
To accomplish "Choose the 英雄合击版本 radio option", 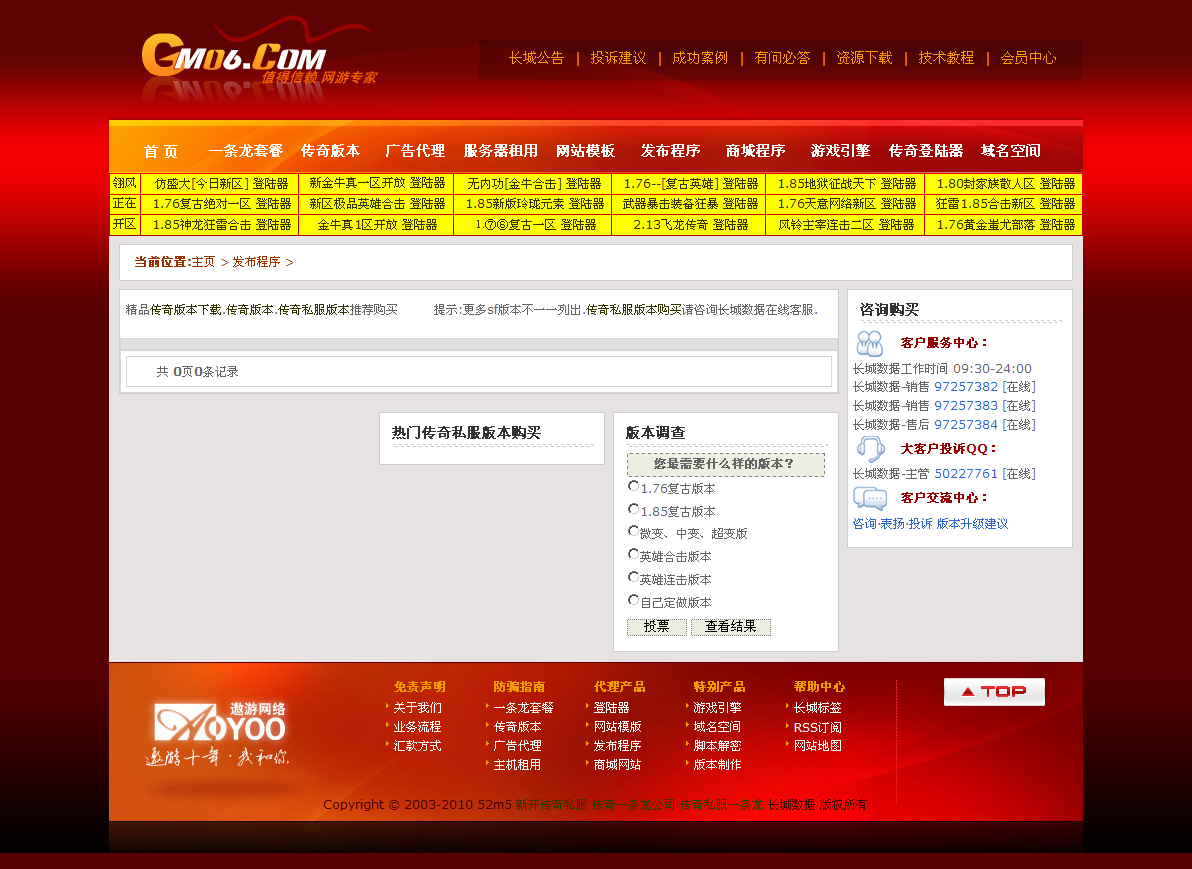I will pyautogui.click(x=633, y=555).
